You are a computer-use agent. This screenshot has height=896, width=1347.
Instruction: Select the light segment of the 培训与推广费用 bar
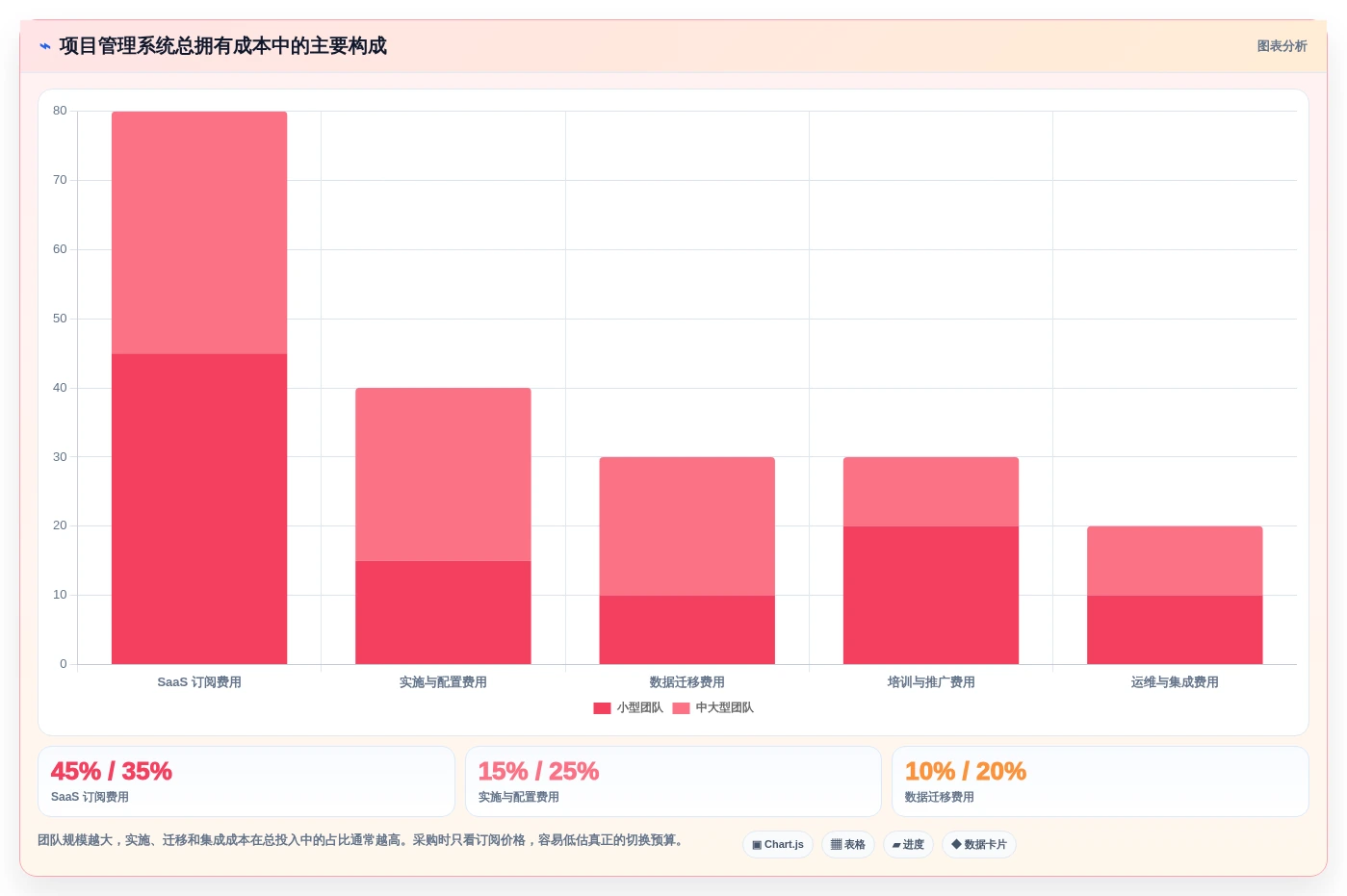pyautogui.click(x=931, y=492)
